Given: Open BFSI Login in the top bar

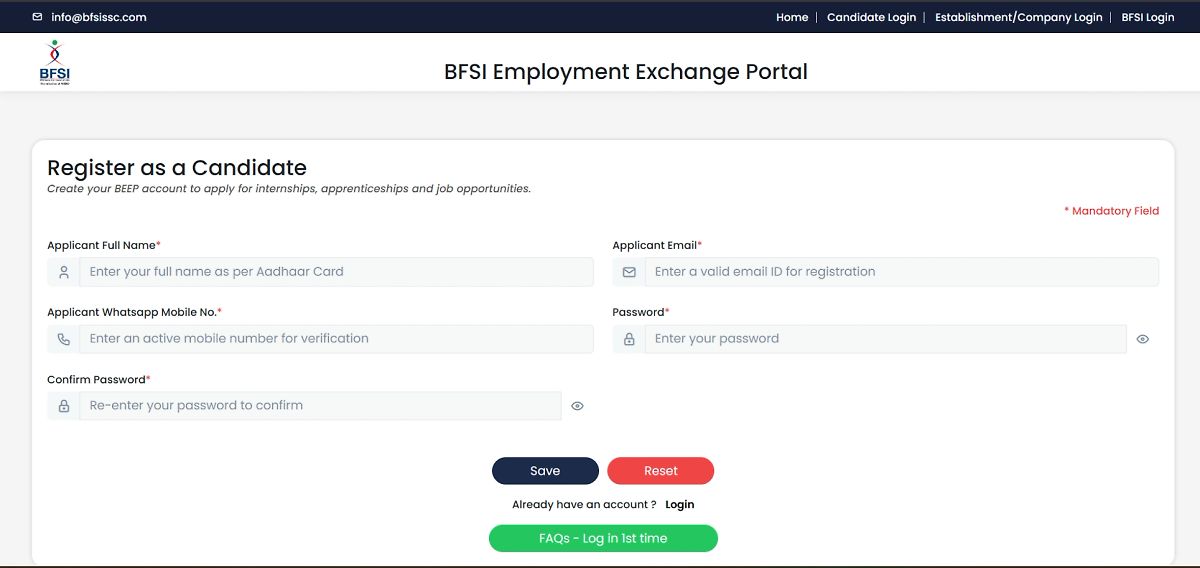Looking at the screenshot, I should (1147, 17).
